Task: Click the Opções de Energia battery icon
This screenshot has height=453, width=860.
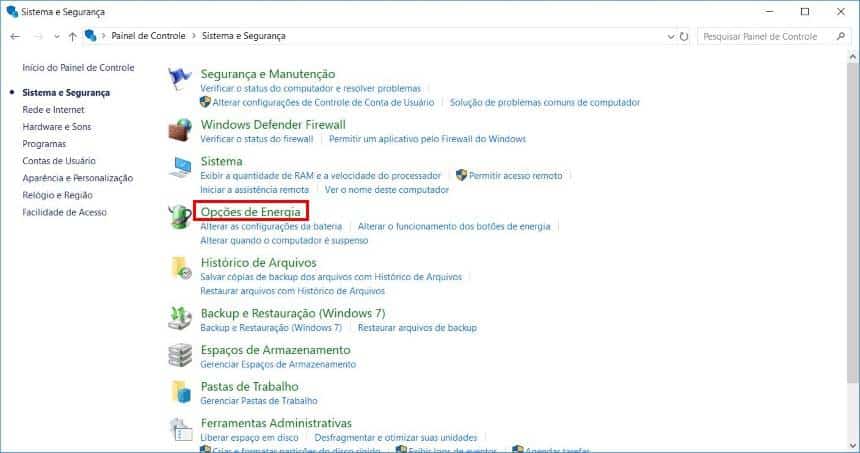Action: click(x=180, y=217)
